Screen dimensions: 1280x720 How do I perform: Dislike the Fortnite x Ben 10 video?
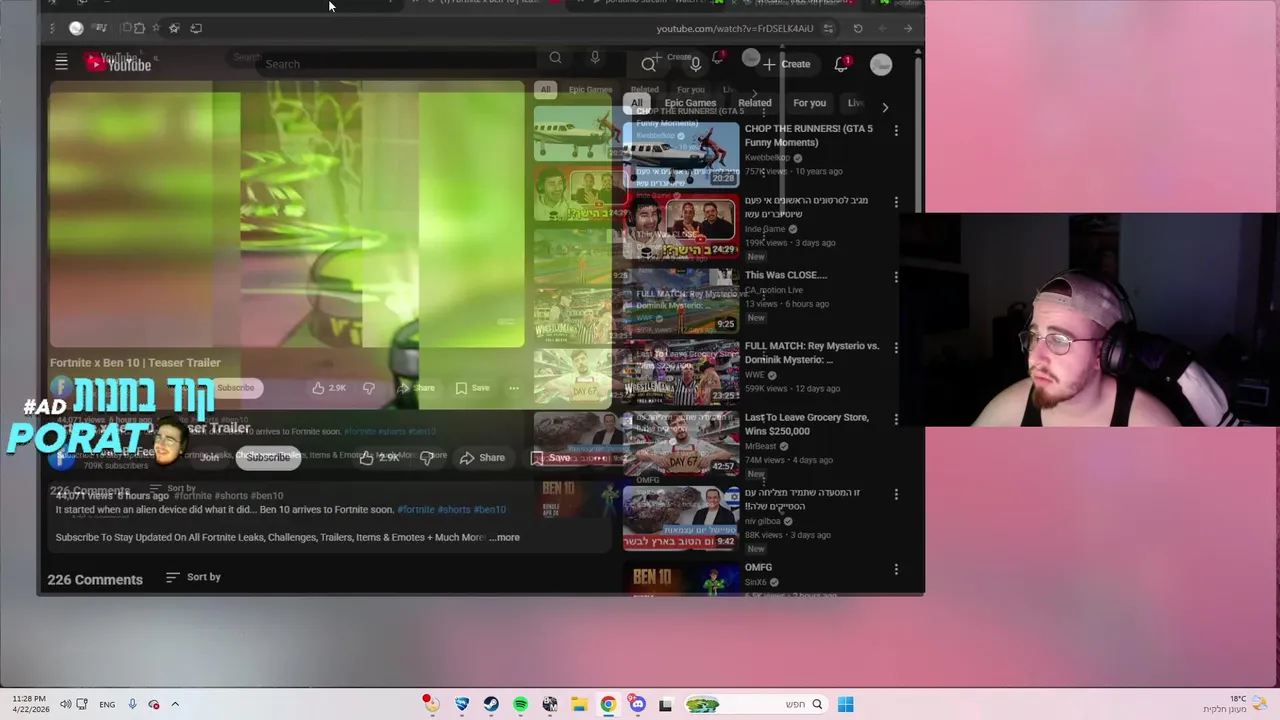[x=428, y=458]
